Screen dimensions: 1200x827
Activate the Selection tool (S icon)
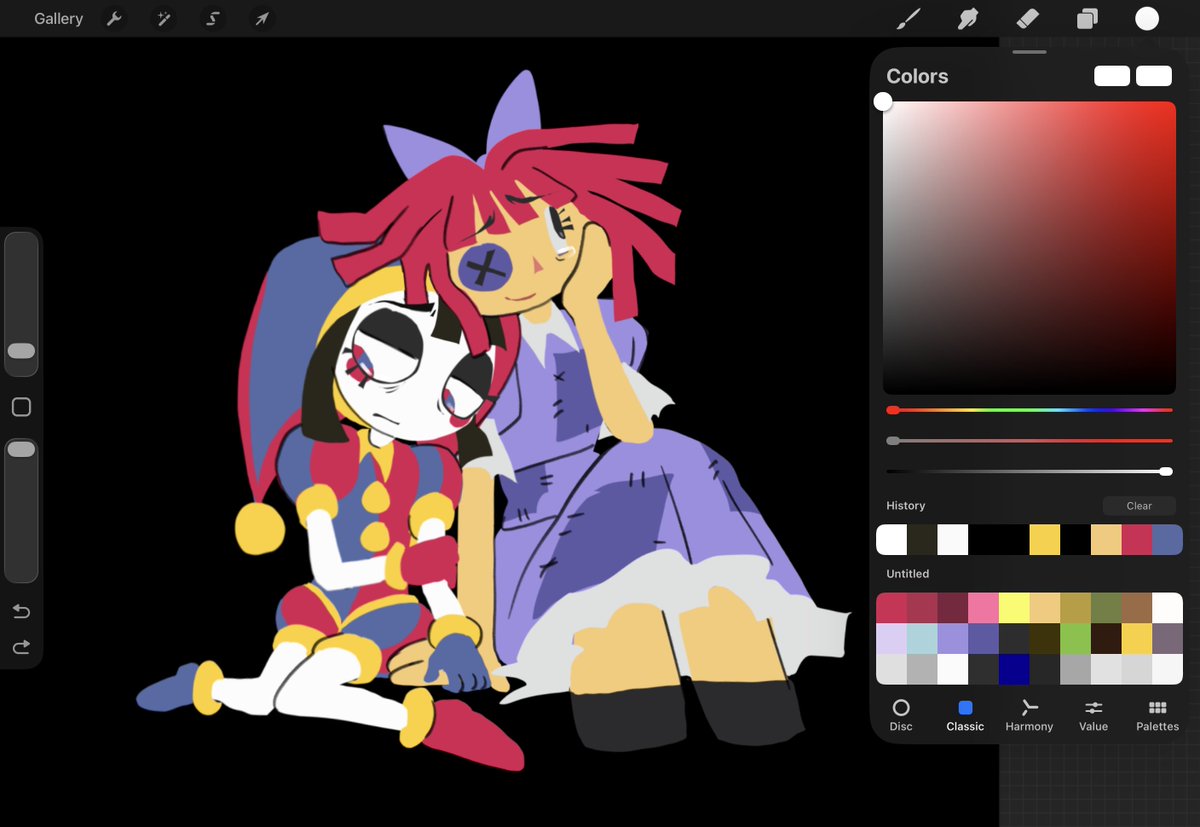[x=212, y=19]
